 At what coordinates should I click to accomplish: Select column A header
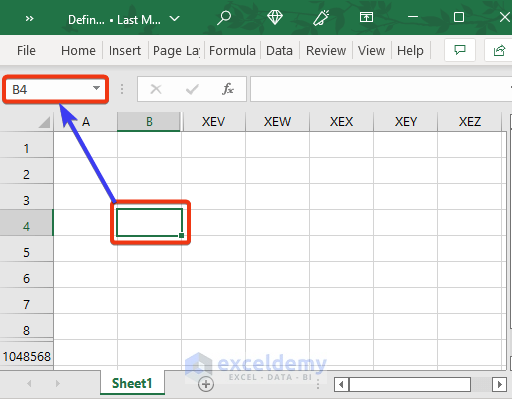[86, 122]
